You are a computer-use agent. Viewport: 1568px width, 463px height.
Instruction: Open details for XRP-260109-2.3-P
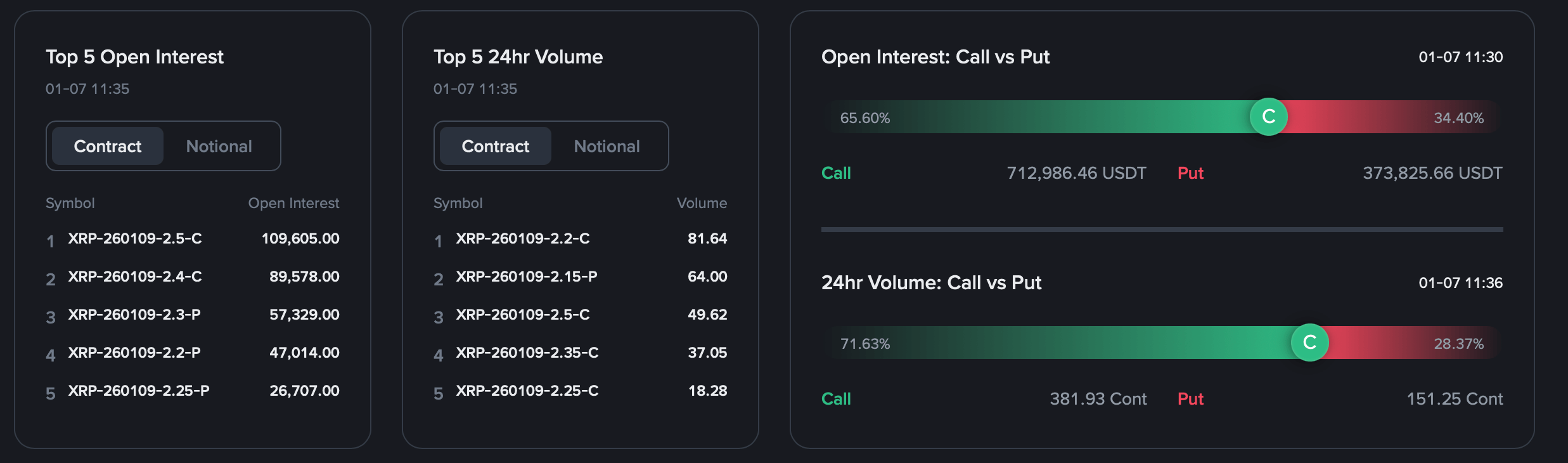[136, 315]
